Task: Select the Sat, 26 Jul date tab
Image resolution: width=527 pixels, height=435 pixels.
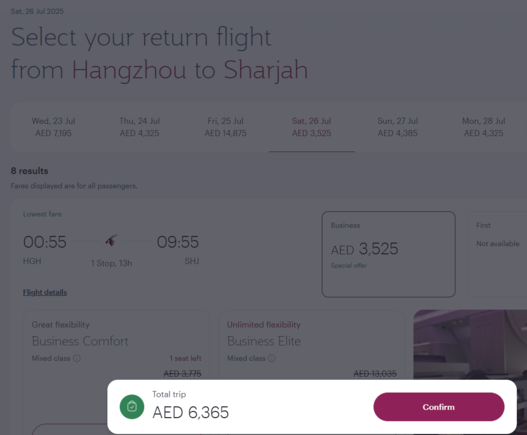Action: (x=312, y=127)
